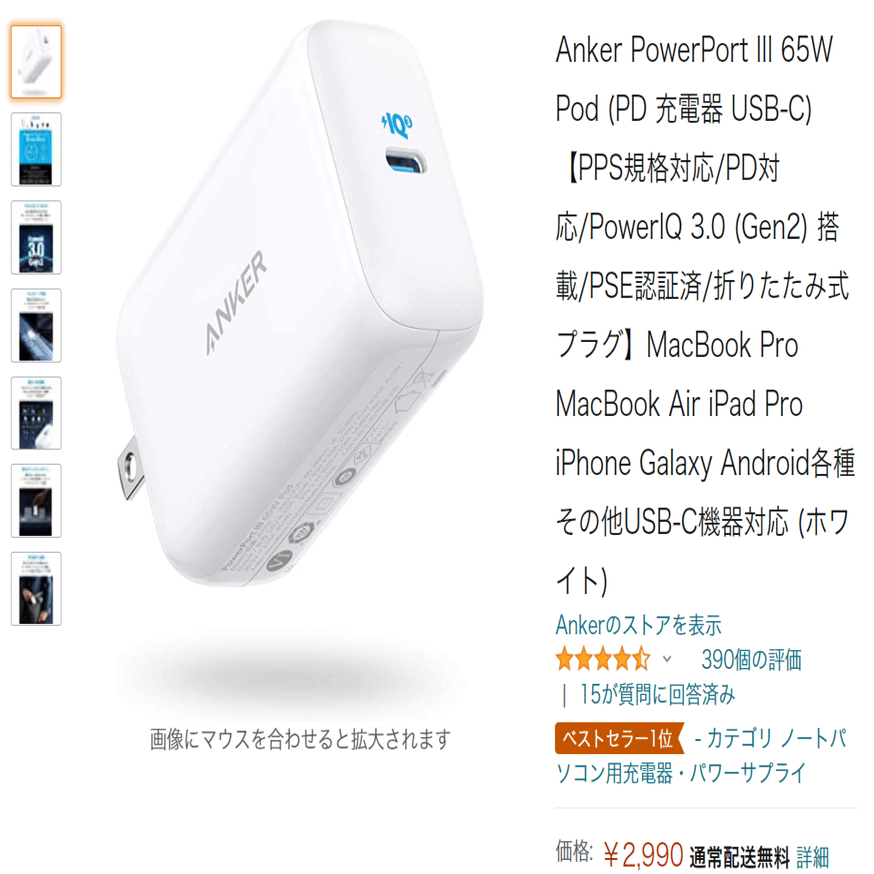View the last thumbnail showing charger in pocket

[36, 589]
